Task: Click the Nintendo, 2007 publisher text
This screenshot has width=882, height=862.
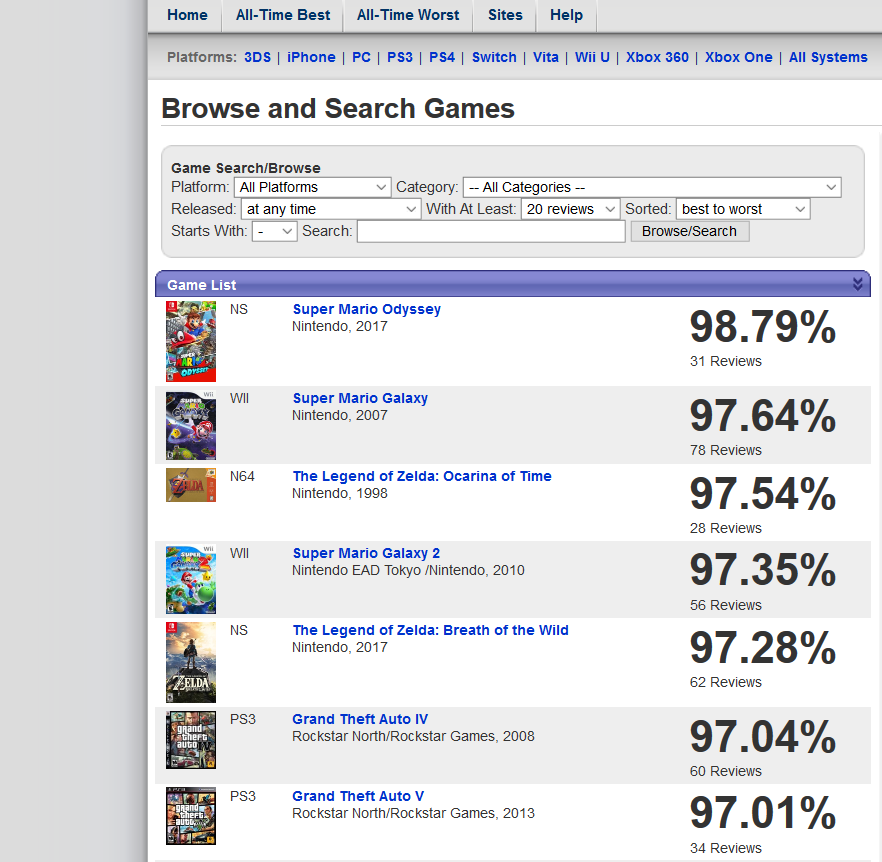Action: [340, 415]
